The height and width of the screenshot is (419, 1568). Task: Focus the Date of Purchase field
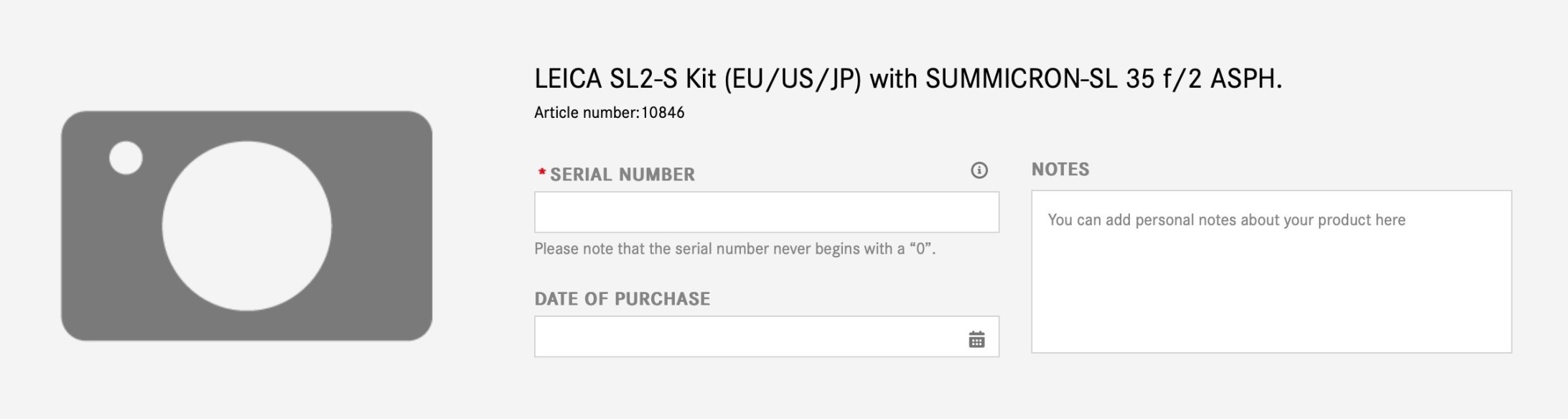pos(747,336)
